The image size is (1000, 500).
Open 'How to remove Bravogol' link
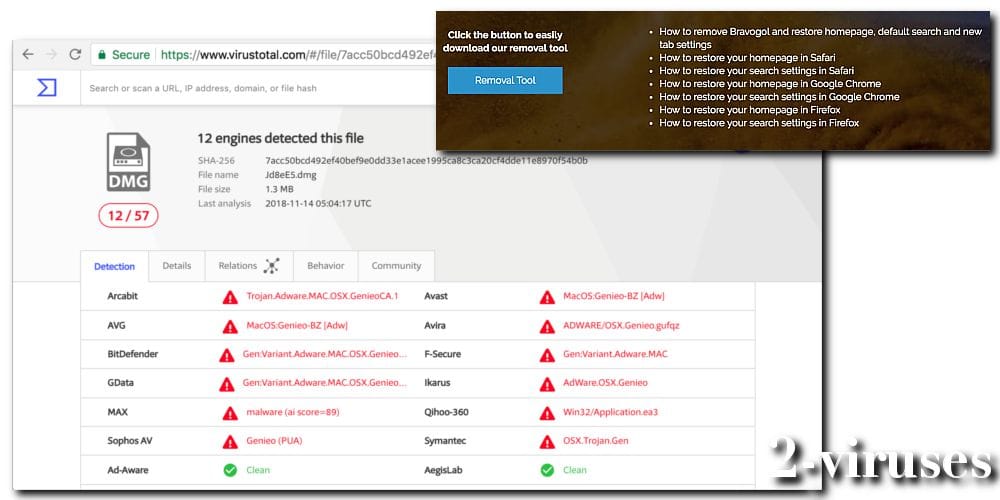point(821,38)
